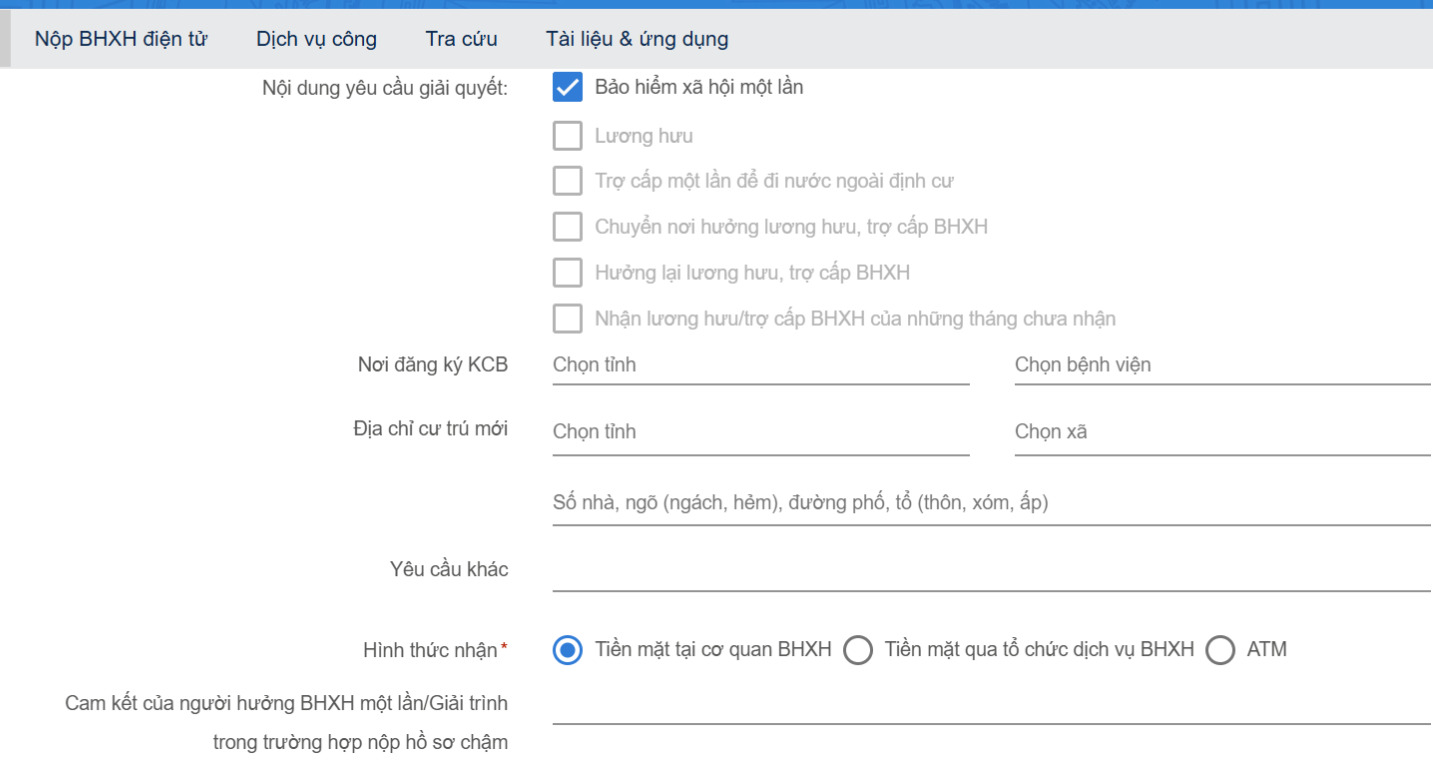The height and width of the screenshot is (772, 1433).
Task: Select Tiền mặt tại cơ quan BHXH option
Action: (x=567, y=651)
